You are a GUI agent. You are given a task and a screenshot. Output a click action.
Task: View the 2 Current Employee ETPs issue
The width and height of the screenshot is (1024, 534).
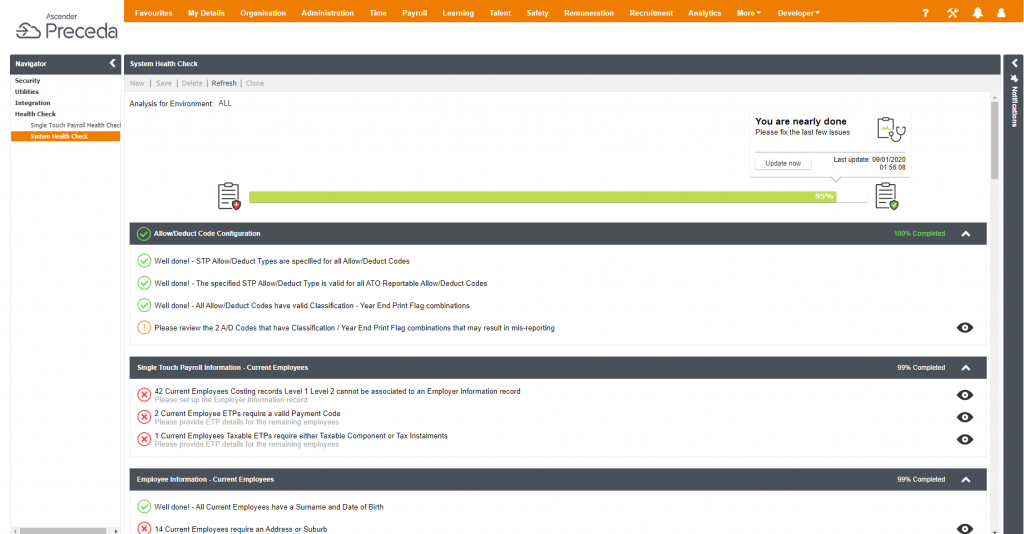coord(965,417)
